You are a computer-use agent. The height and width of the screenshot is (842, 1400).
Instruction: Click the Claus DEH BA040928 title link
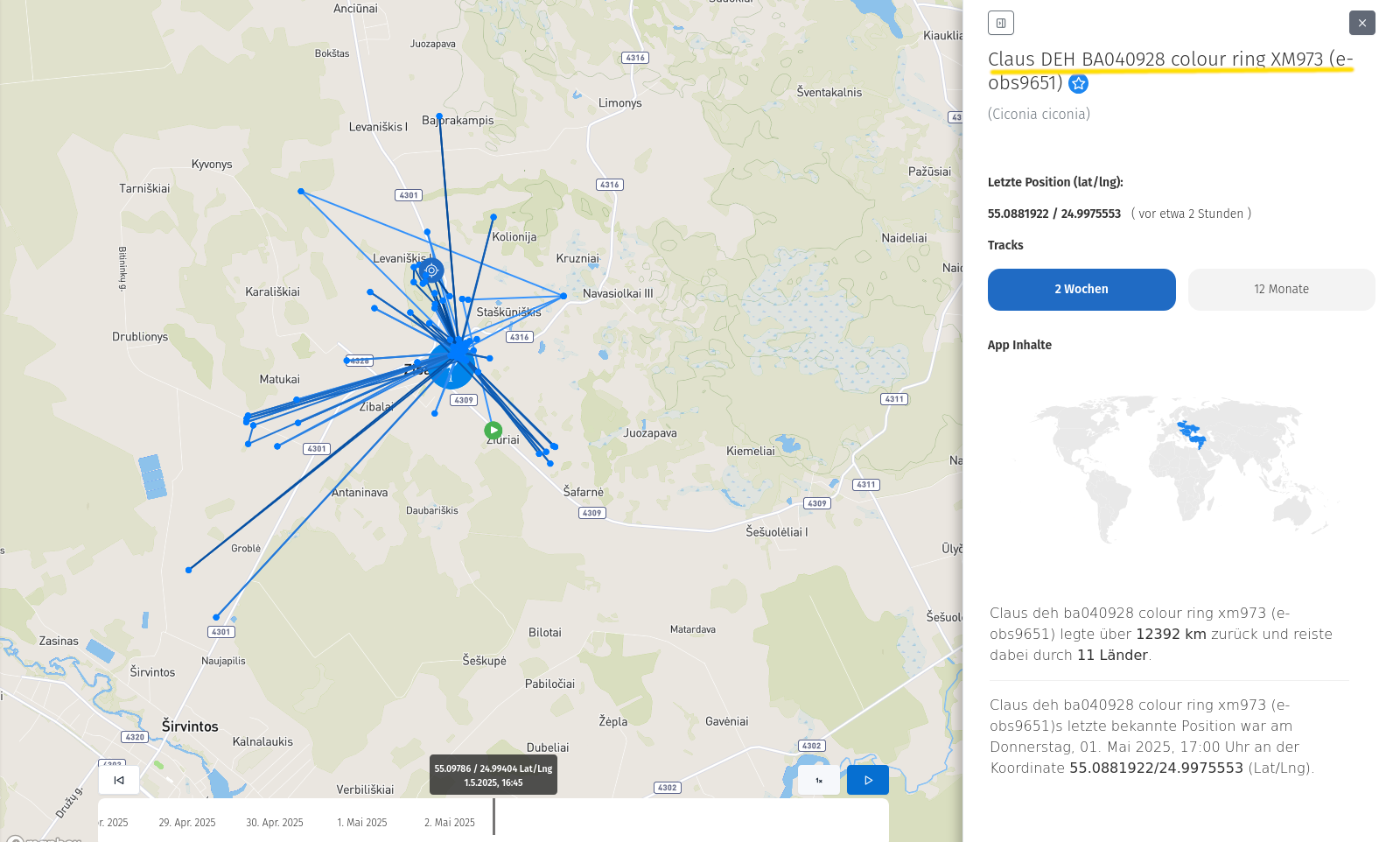point(1169,60)
